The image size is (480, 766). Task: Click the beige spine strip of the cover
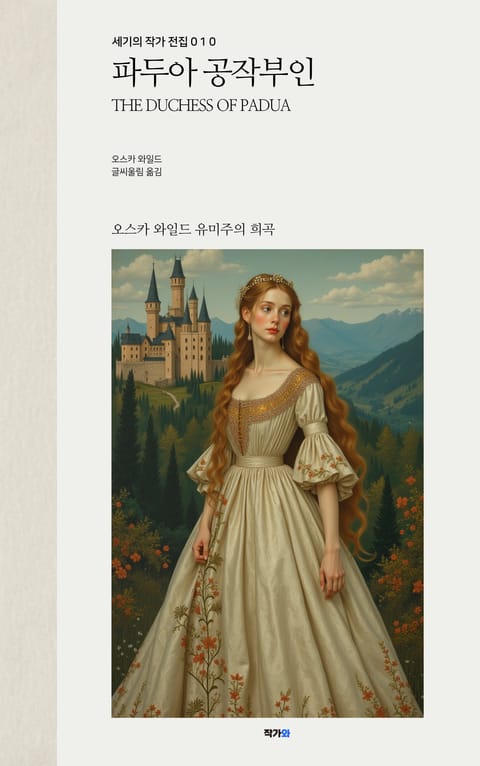[28, 383]
